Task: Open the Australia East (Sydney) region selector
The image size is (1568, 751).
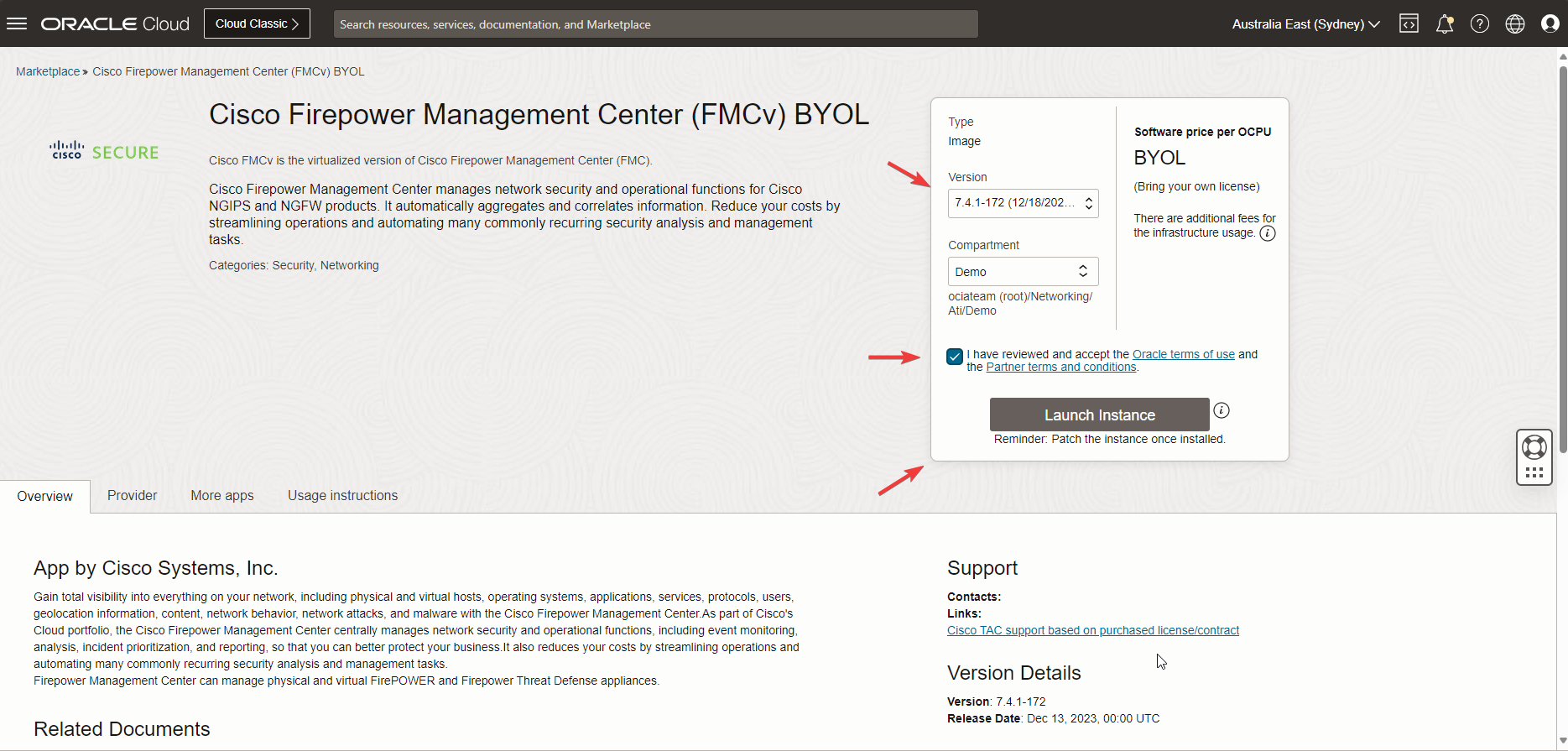Action: [1305, 23]
